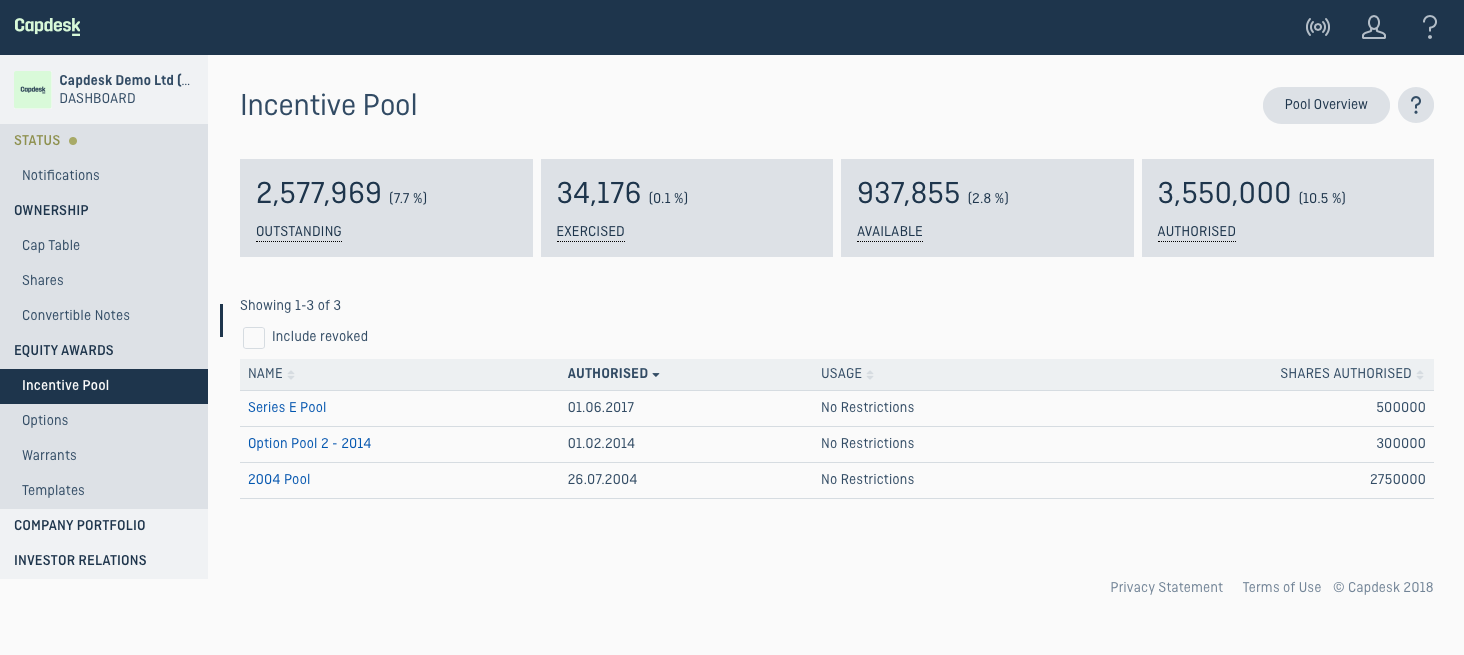Click the Capdesk logo in header
1464x655 pixels.
point(47,27)
